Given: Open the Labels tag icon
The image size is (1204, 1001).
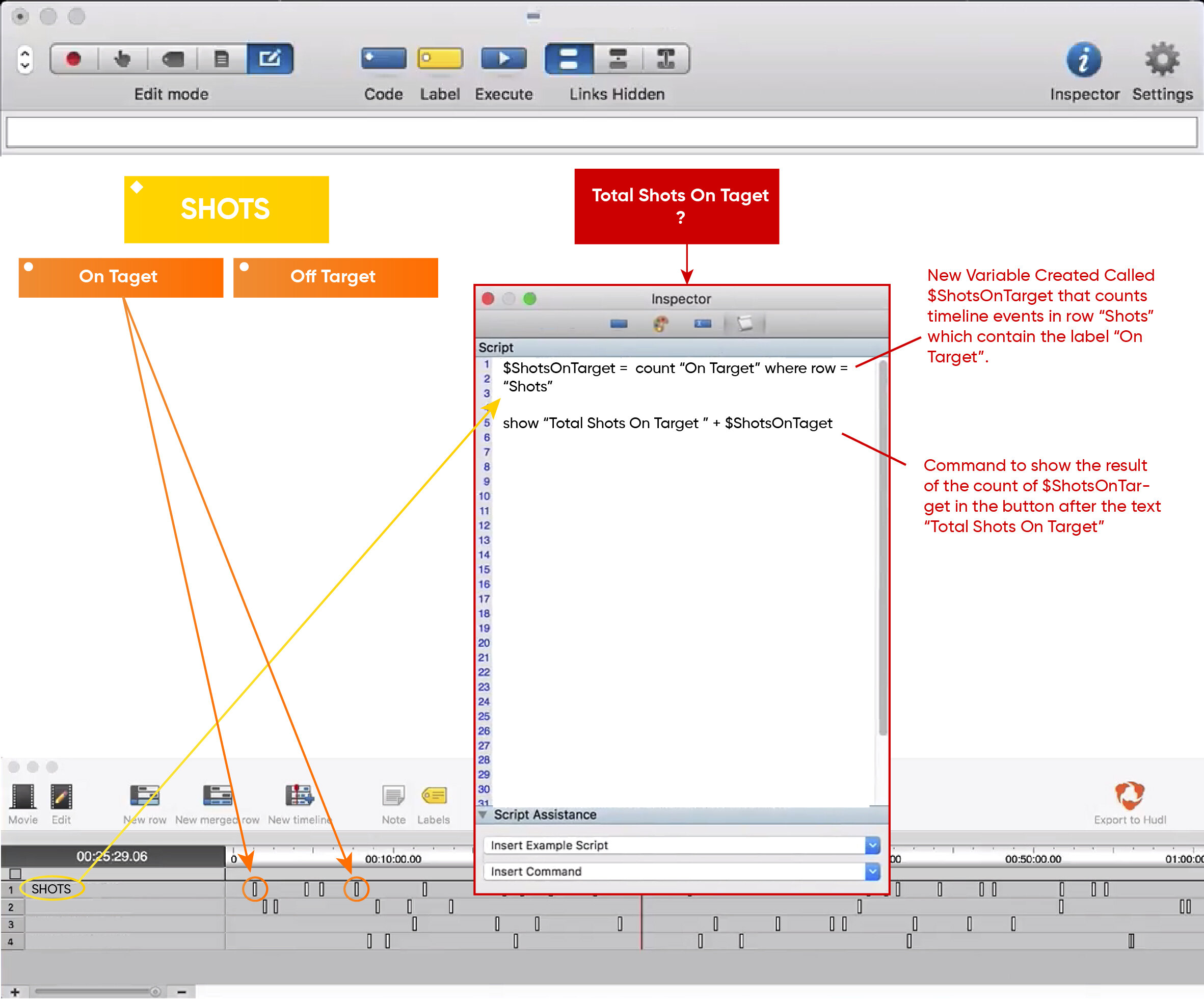Looking at the screenshot, I should pos(434,796).
